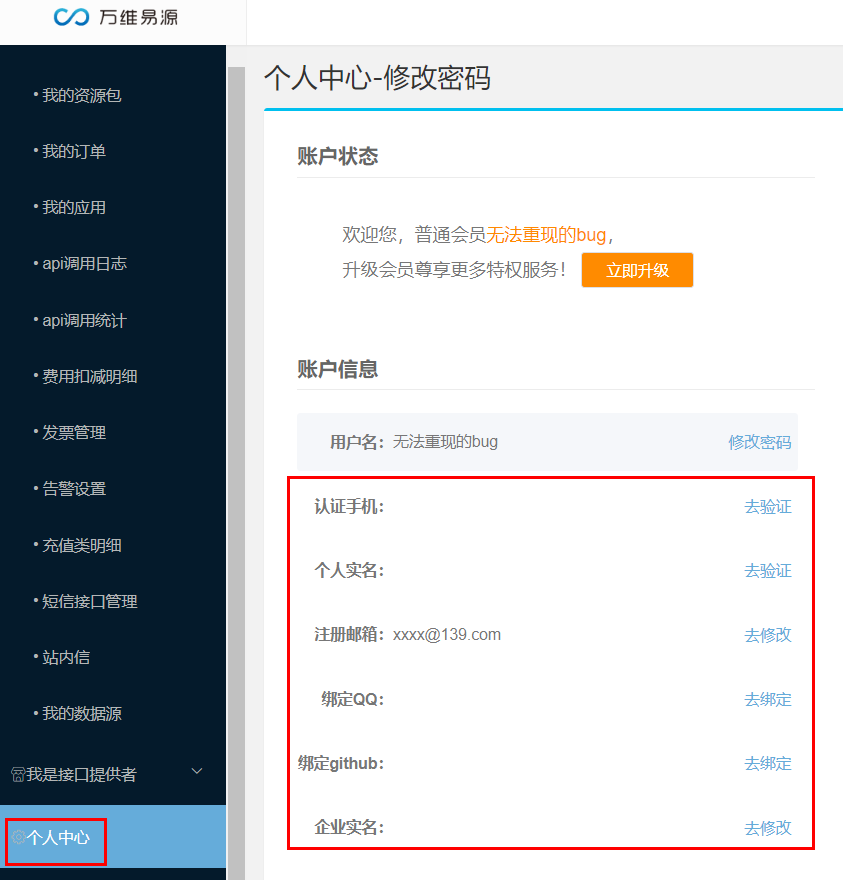Open 我的资源包 in the sidebar
843x880 pixels.
(x=81, y=95)
